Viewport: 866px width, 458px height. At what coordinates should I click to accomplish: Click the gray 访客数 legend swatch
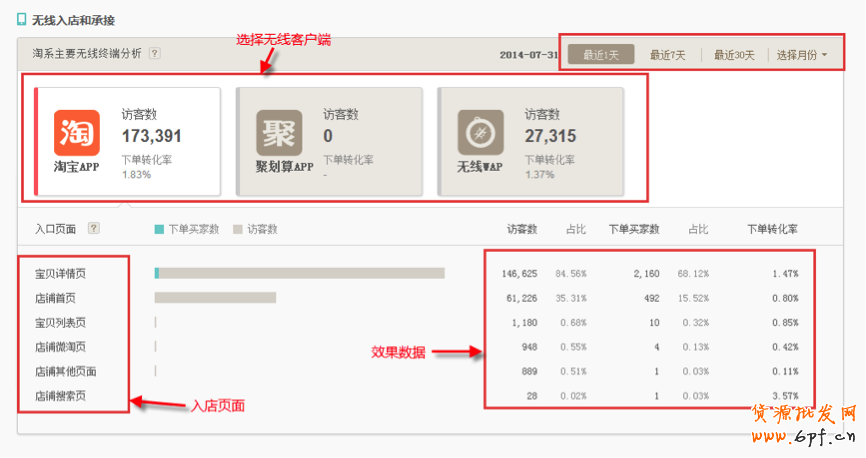click(238, 229)
